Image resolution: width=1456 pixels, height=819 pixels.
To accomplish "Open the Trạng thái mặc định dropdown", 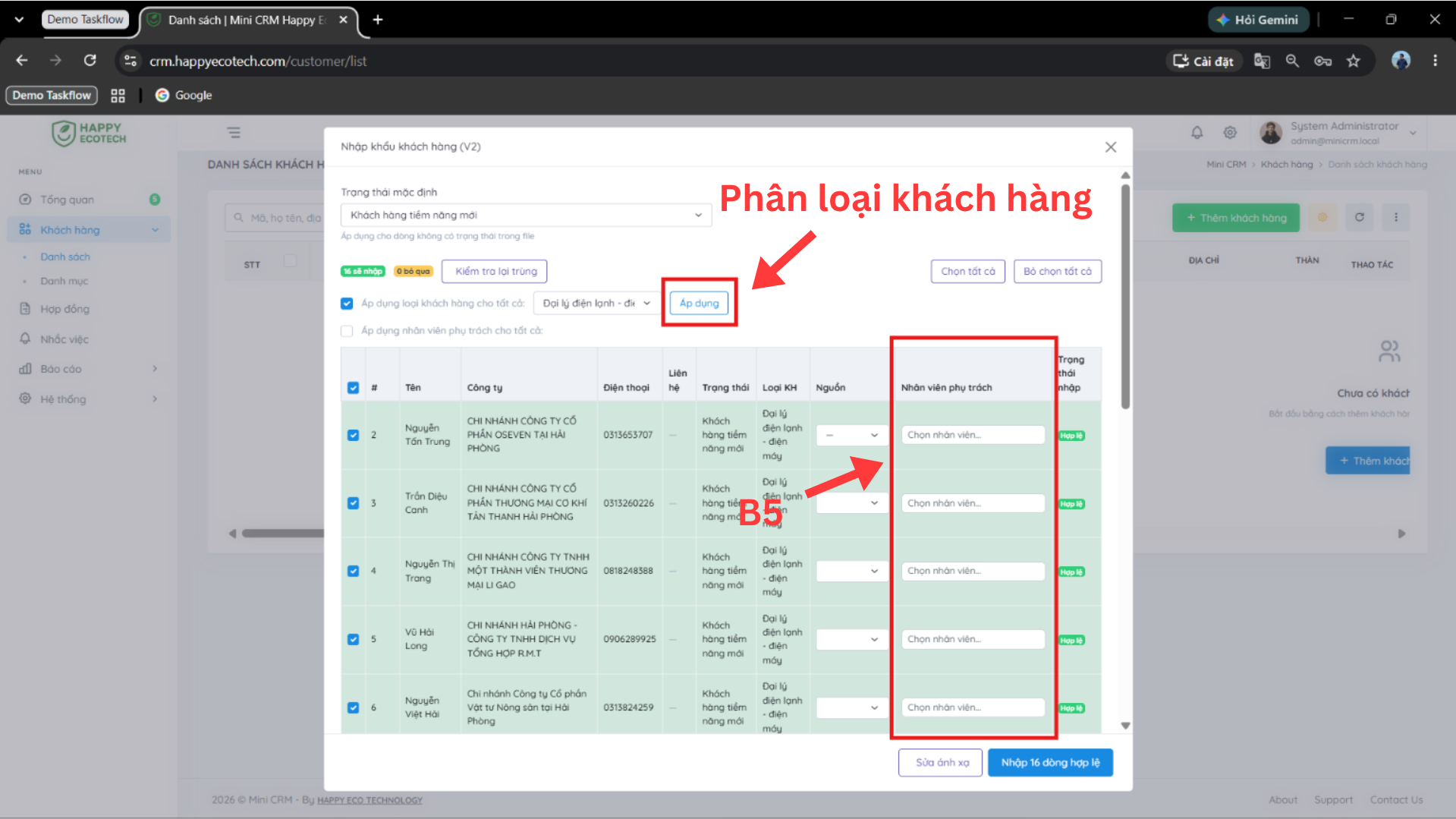I will 526,216.
